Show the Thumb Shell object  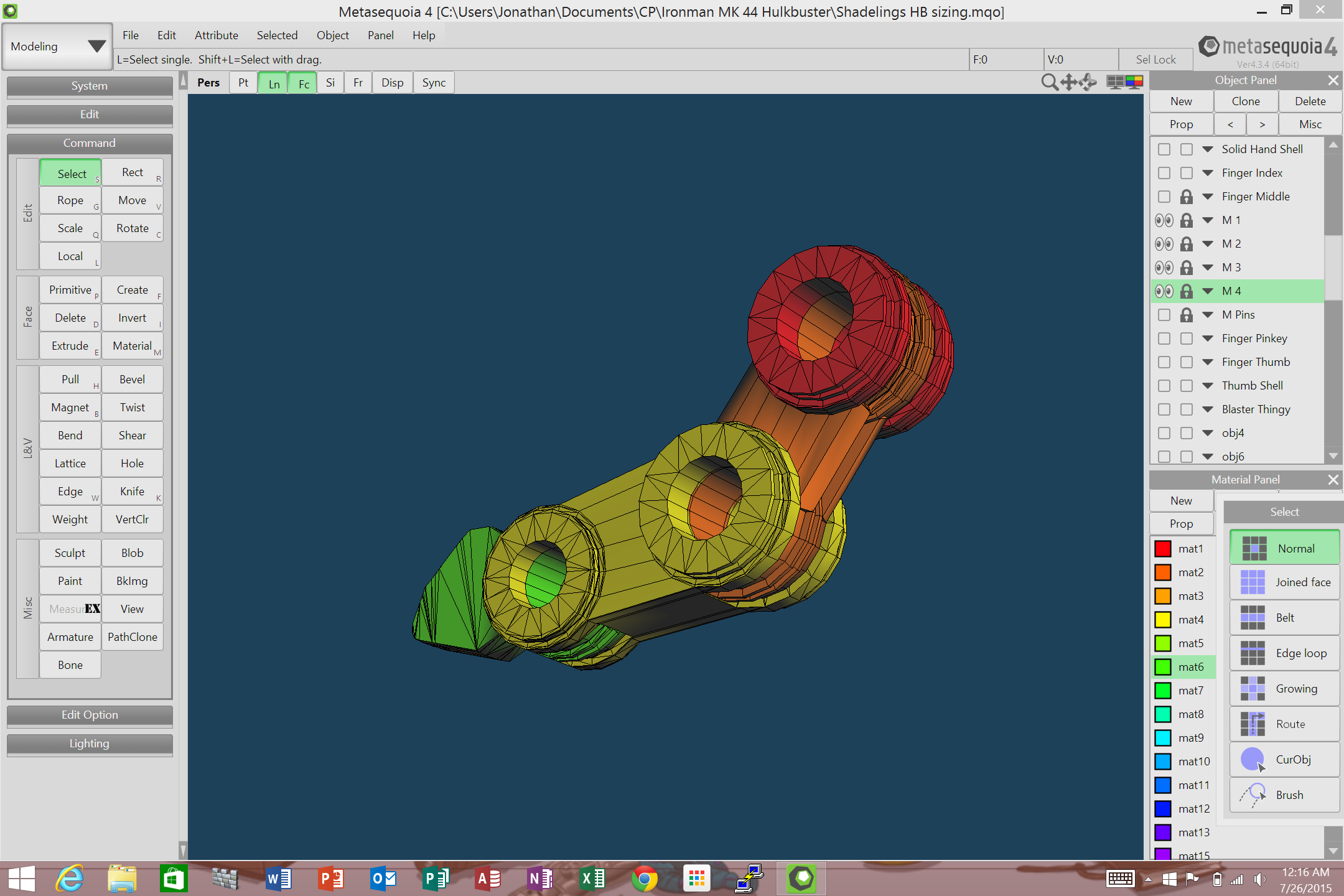(1164, 386)
